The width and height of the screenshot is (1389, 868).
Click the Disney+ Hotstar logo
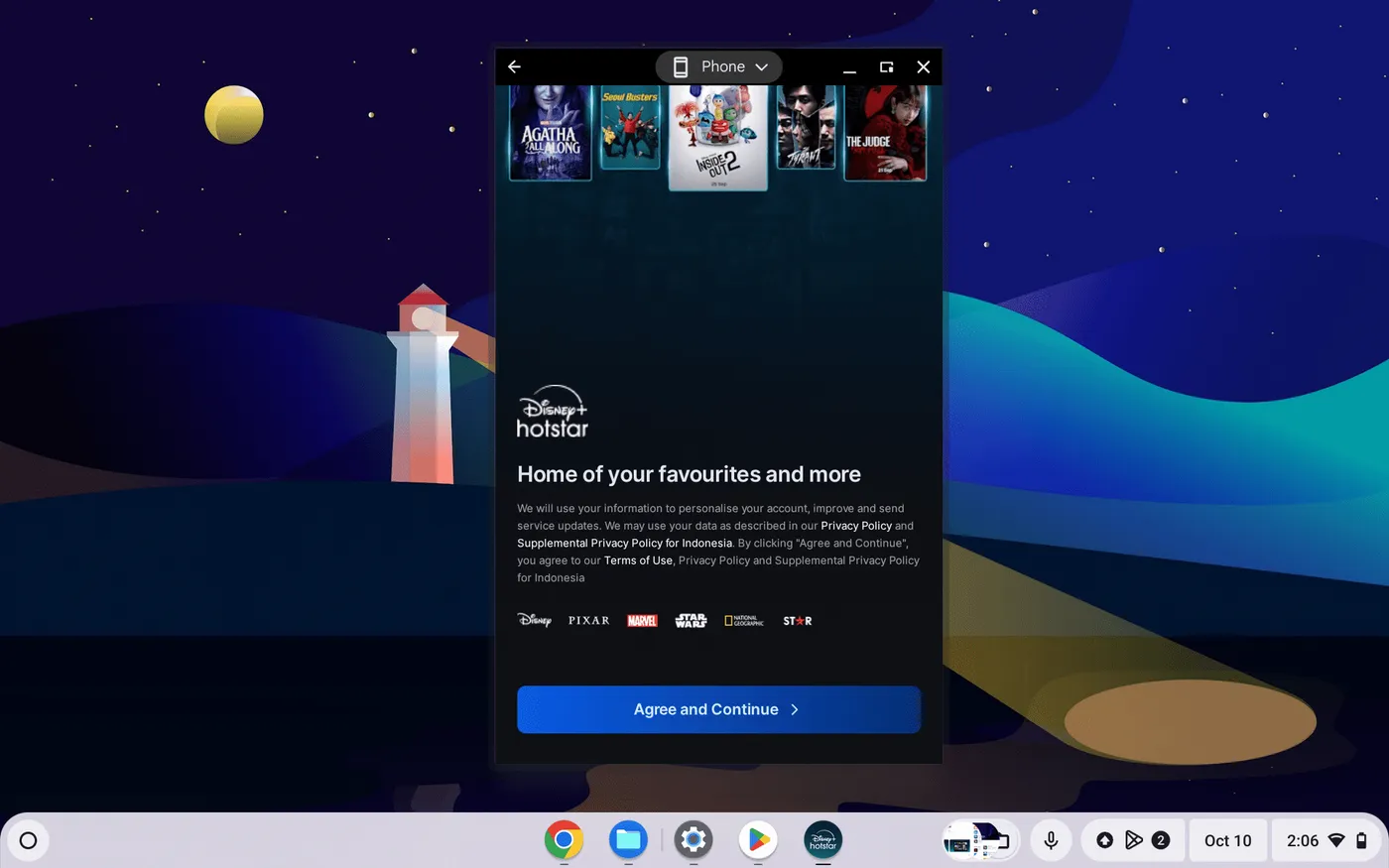553,412
